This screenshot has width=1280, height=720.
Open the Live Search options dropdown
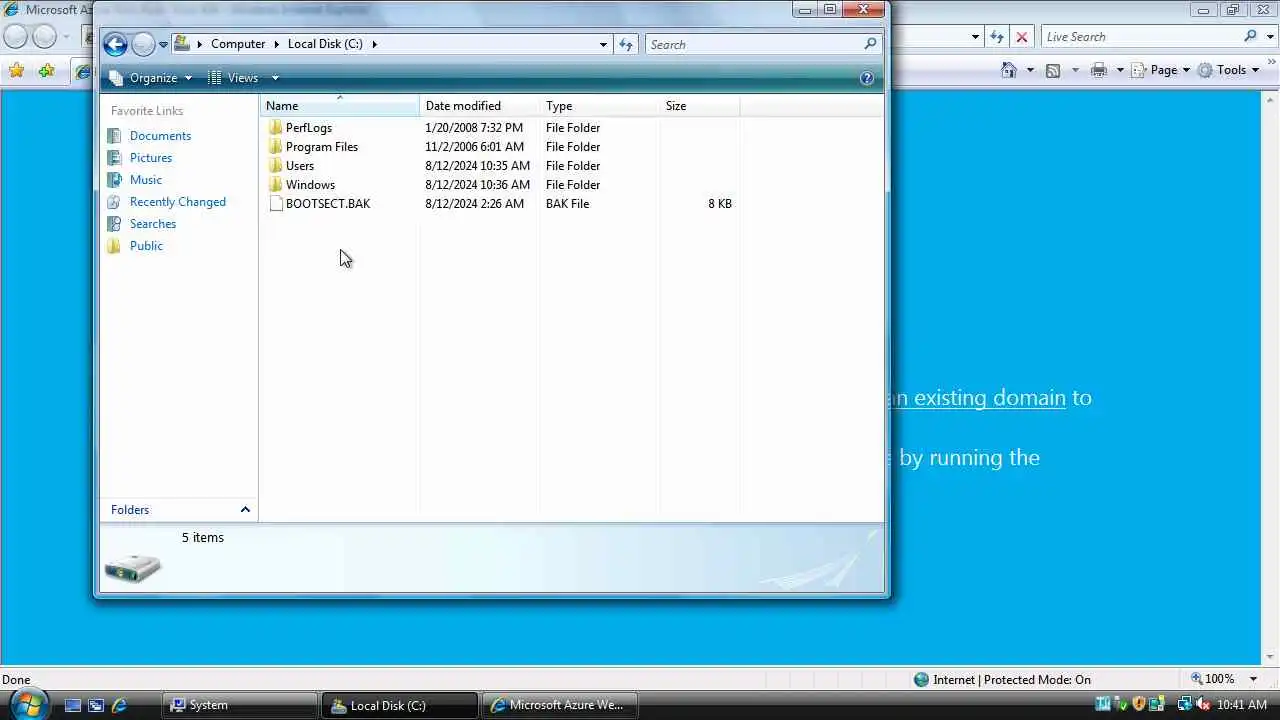1271,37
